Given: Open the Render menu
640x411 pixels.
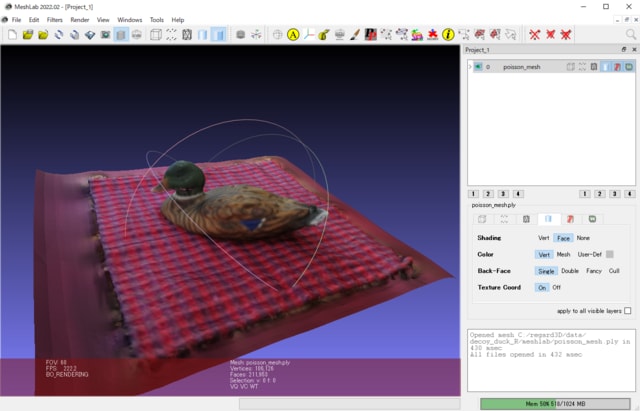Looking at the screenshot, I should 79,19.
